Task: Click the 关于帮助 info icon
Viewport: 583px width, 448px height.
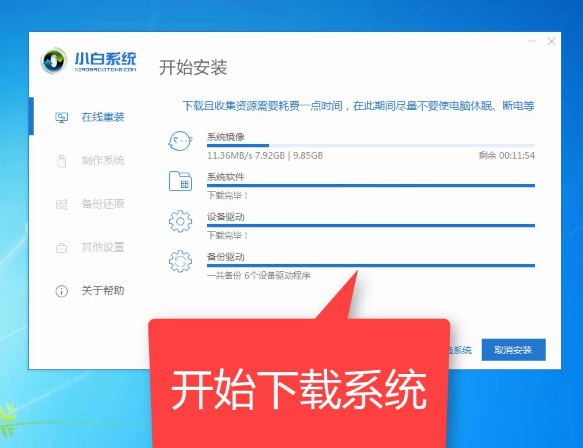Action: (x=61, y=291)
